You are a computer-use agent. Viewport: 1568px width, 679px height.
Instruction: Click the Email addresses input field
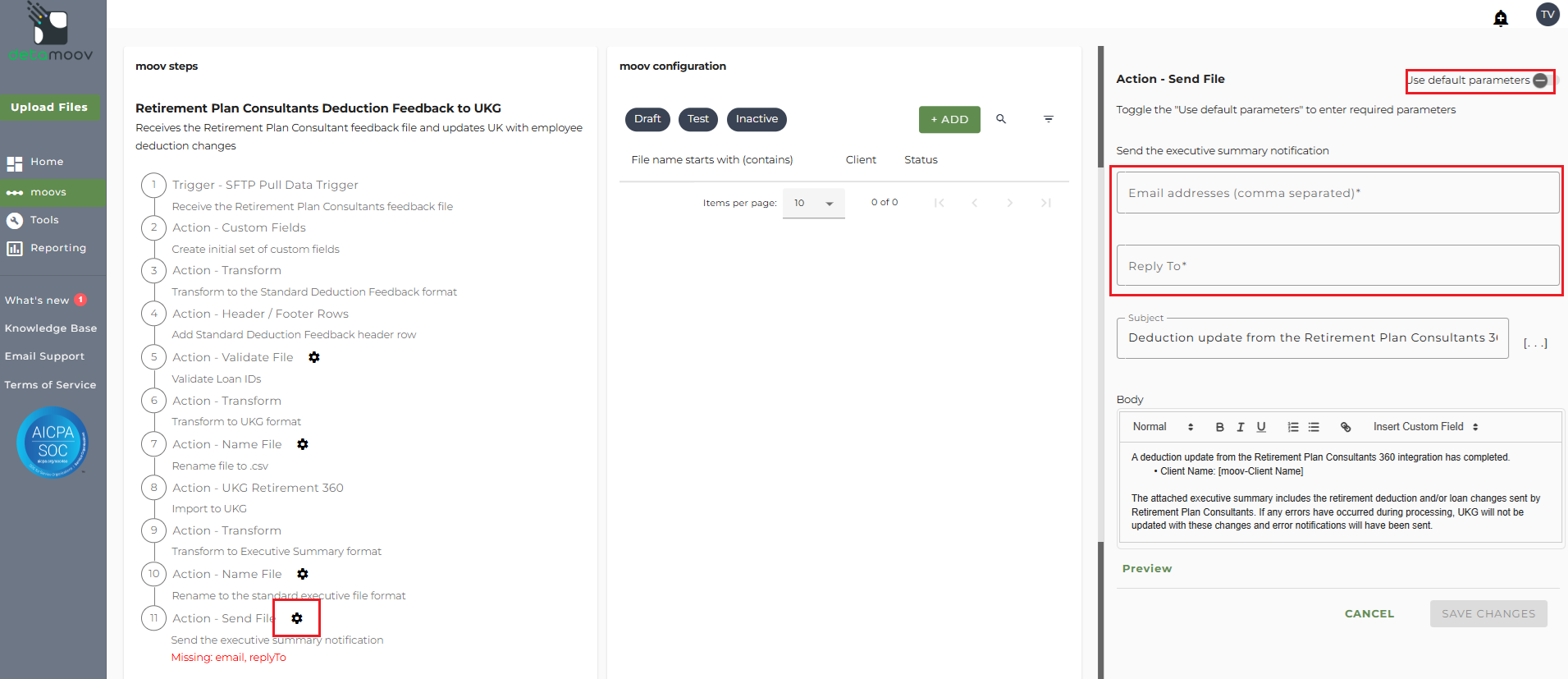1337,193
